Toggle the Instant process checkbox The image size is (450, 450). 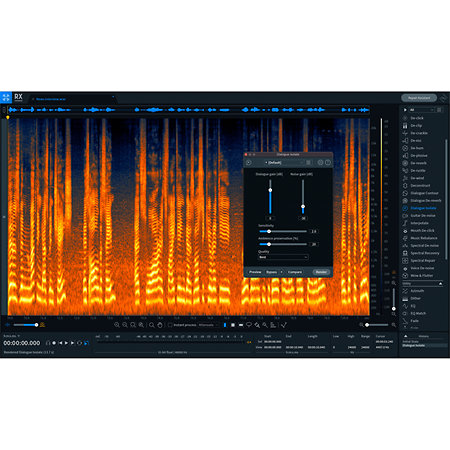click(170, 325)
